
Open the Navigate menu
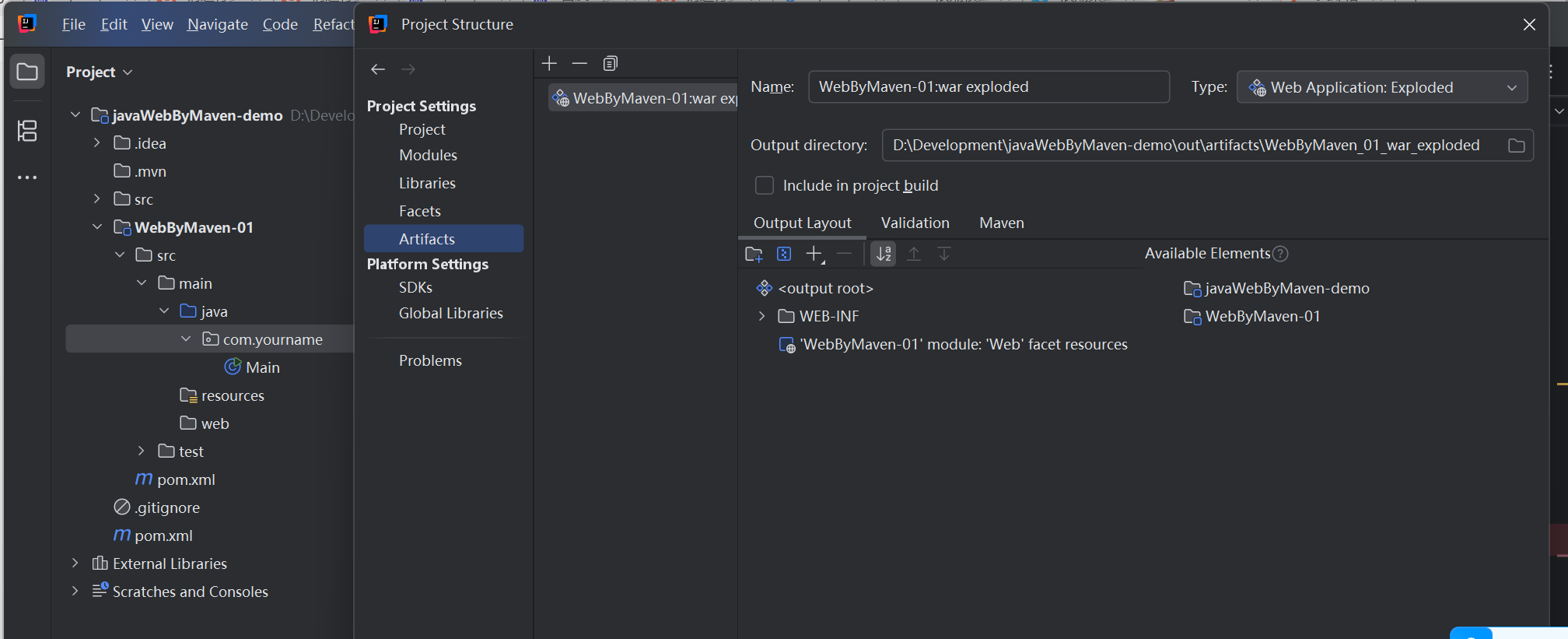click(218, 24)
